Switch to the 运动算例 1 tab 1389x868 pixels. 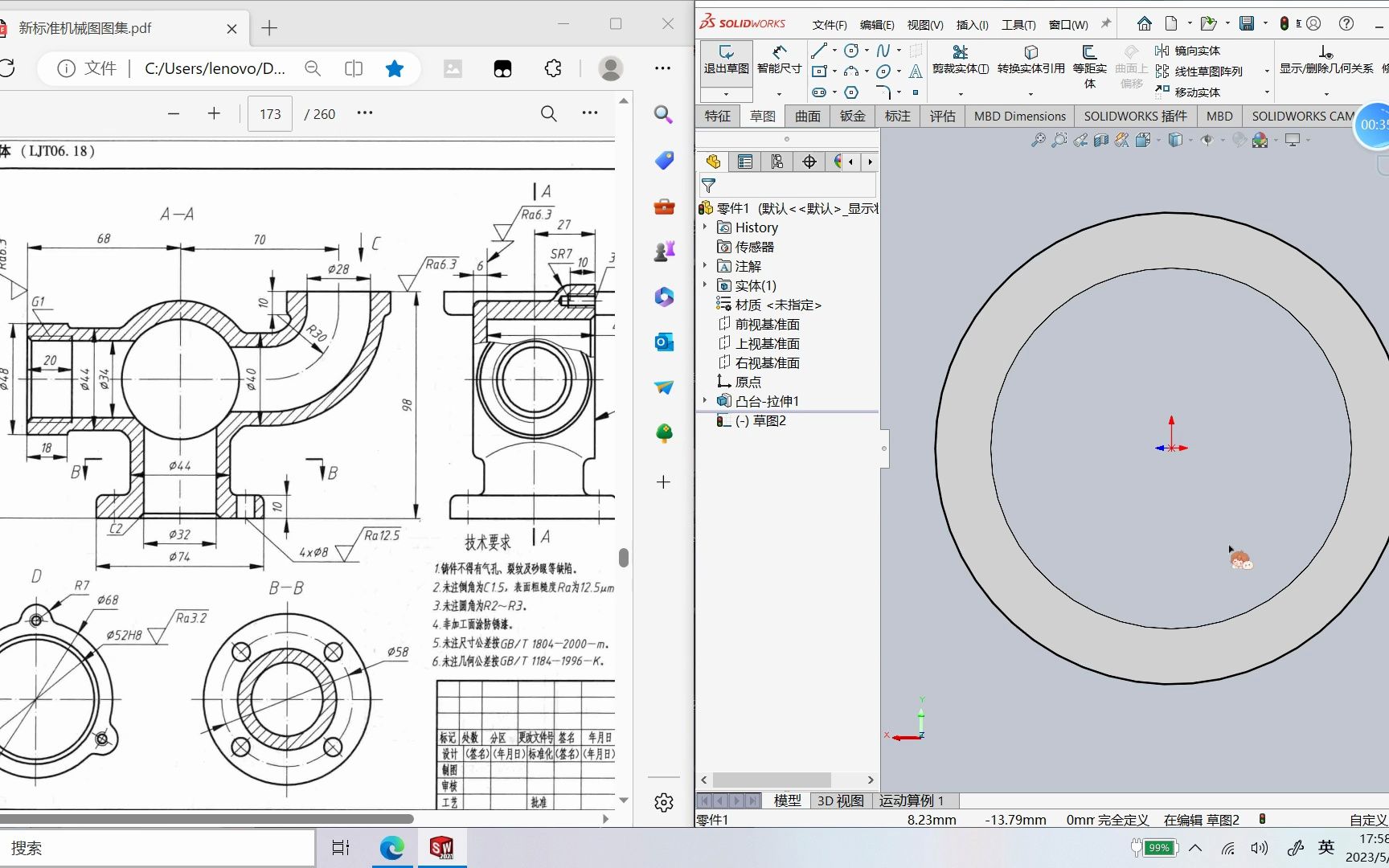tap(912, 800)
